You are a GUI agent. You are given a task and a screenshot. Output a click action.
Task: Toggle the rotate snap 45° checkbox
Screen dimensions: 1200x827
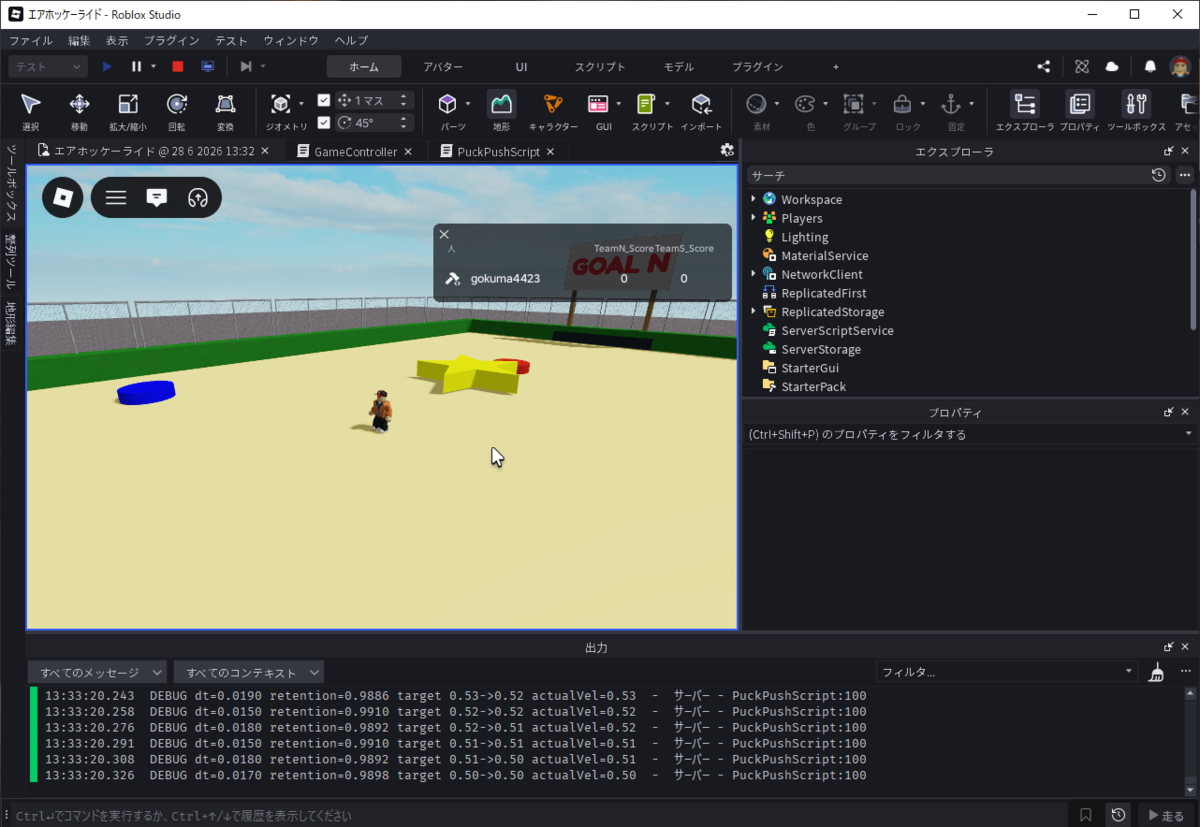tap(323, 122)
